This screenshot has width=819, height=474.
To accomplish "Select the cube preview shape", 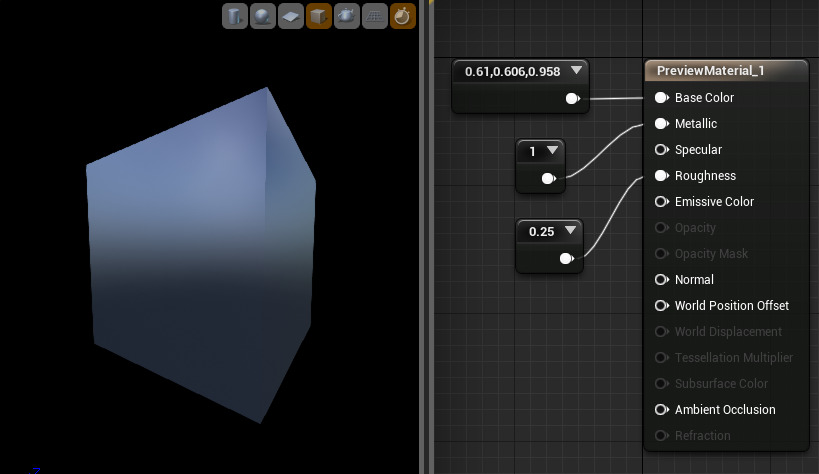I will [x=319, y=16].
